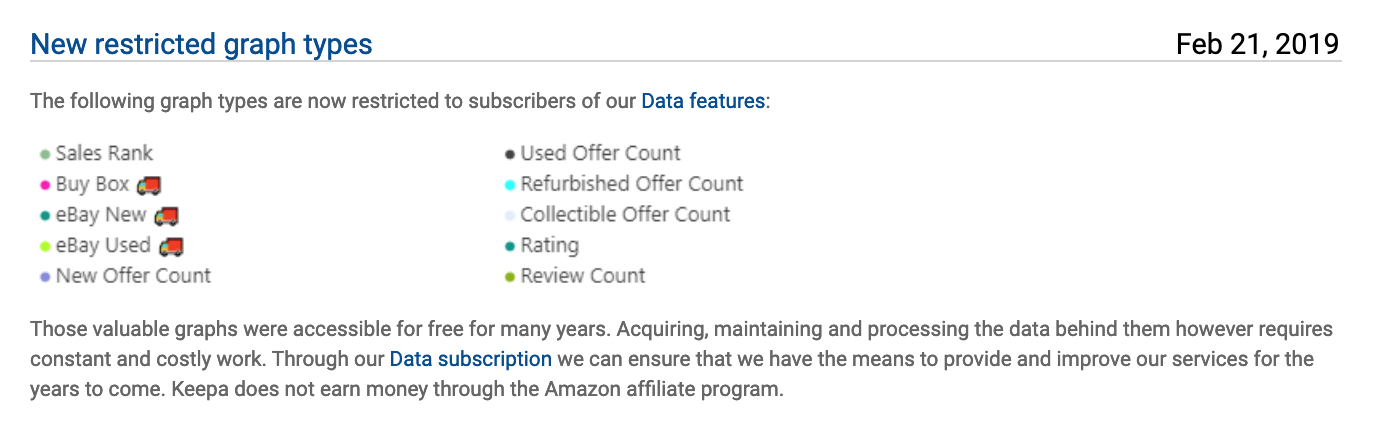Select the New Offer Count entry
The image size is (1374, 422).
[133, 275]
